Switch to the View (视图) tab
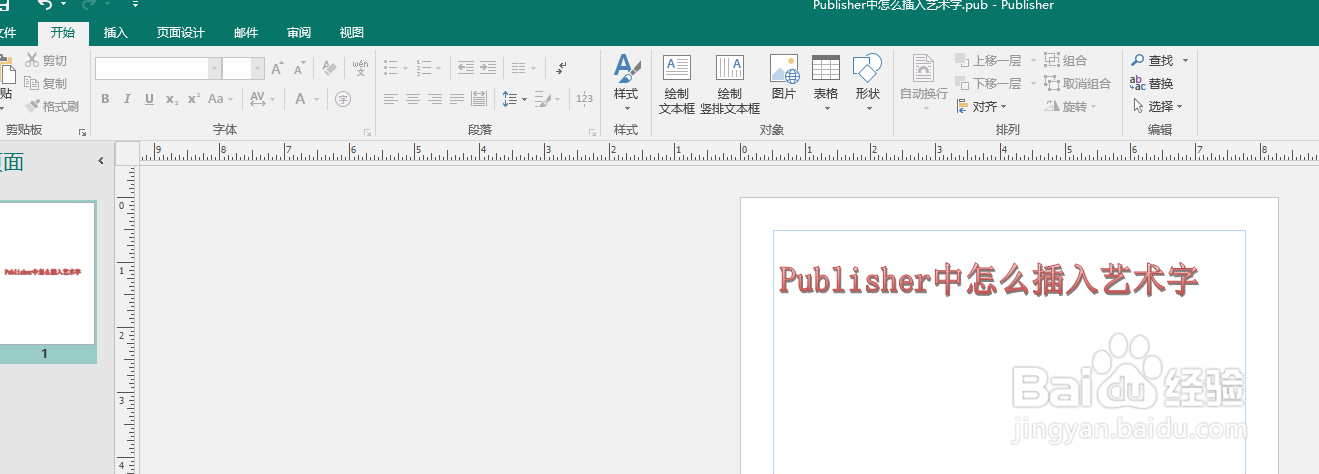1319x474 pixels. tap(352, 33)
